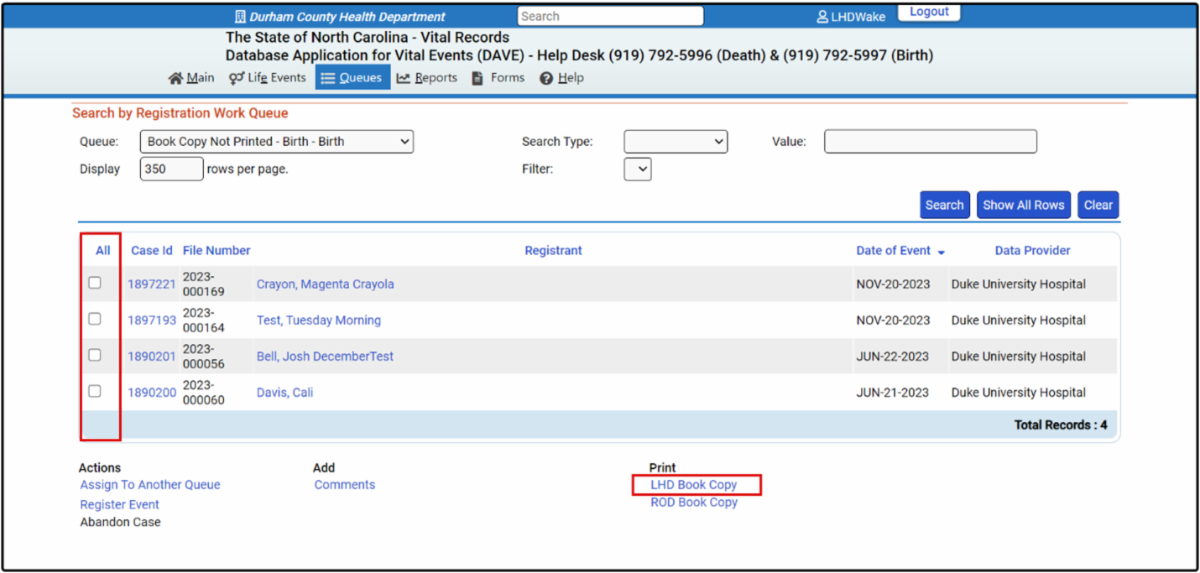This screenshot has width=1200, height=573.
Task: Open the Queues menu
Action: click(352, 78)
